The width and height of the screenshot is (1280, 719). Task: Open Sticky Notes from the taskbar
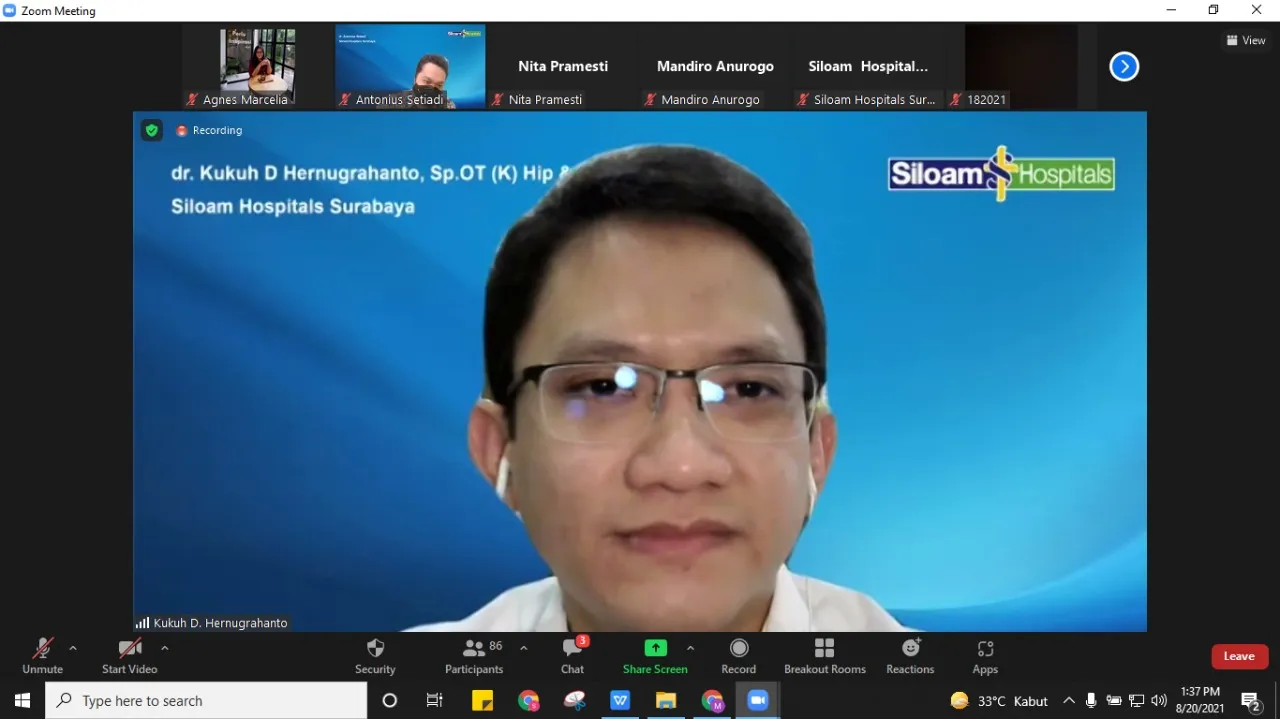(x=482, y=701)
